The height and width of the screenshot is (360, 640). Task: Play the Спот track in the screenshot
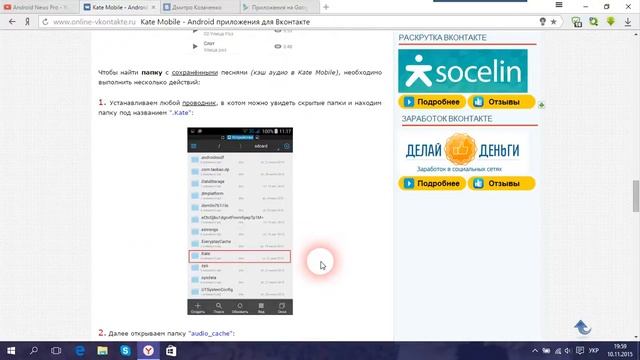tap(195, 47)
